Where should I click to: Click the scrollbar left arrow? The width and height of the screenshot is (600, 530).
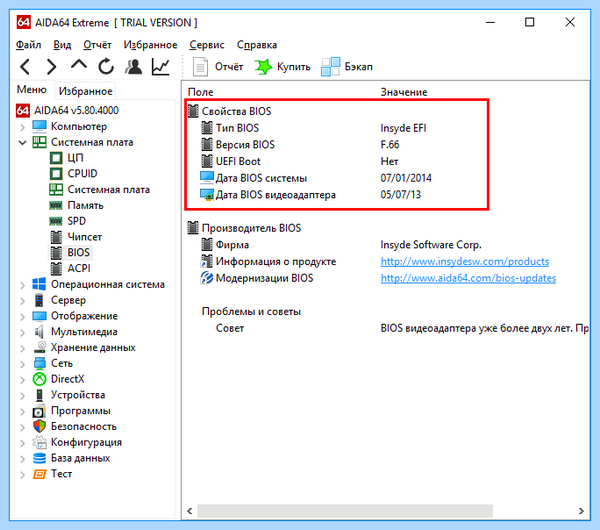coord(190,511)
